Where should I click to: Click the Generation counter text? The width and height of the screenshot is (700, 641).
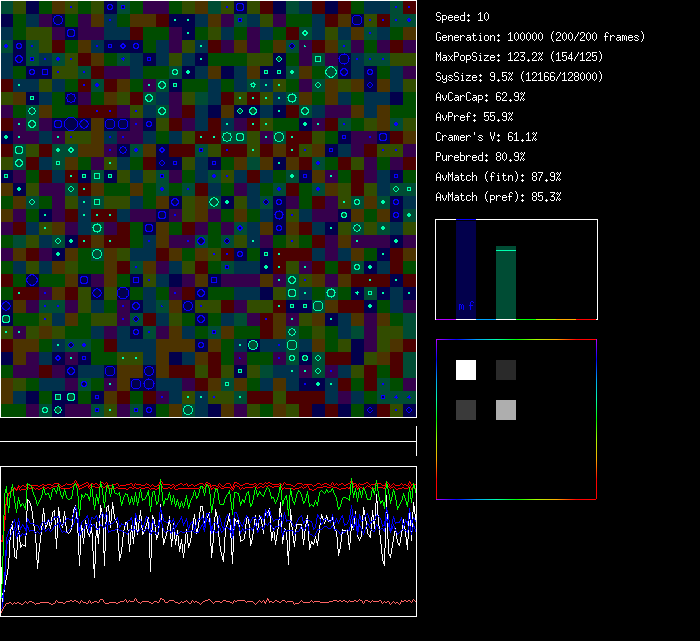tap(540, 37)
